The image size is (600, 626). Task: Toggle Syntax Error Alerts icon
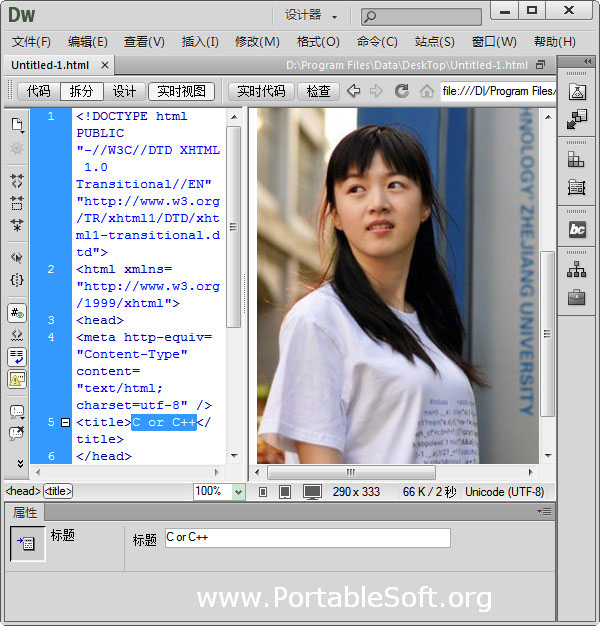17,379
